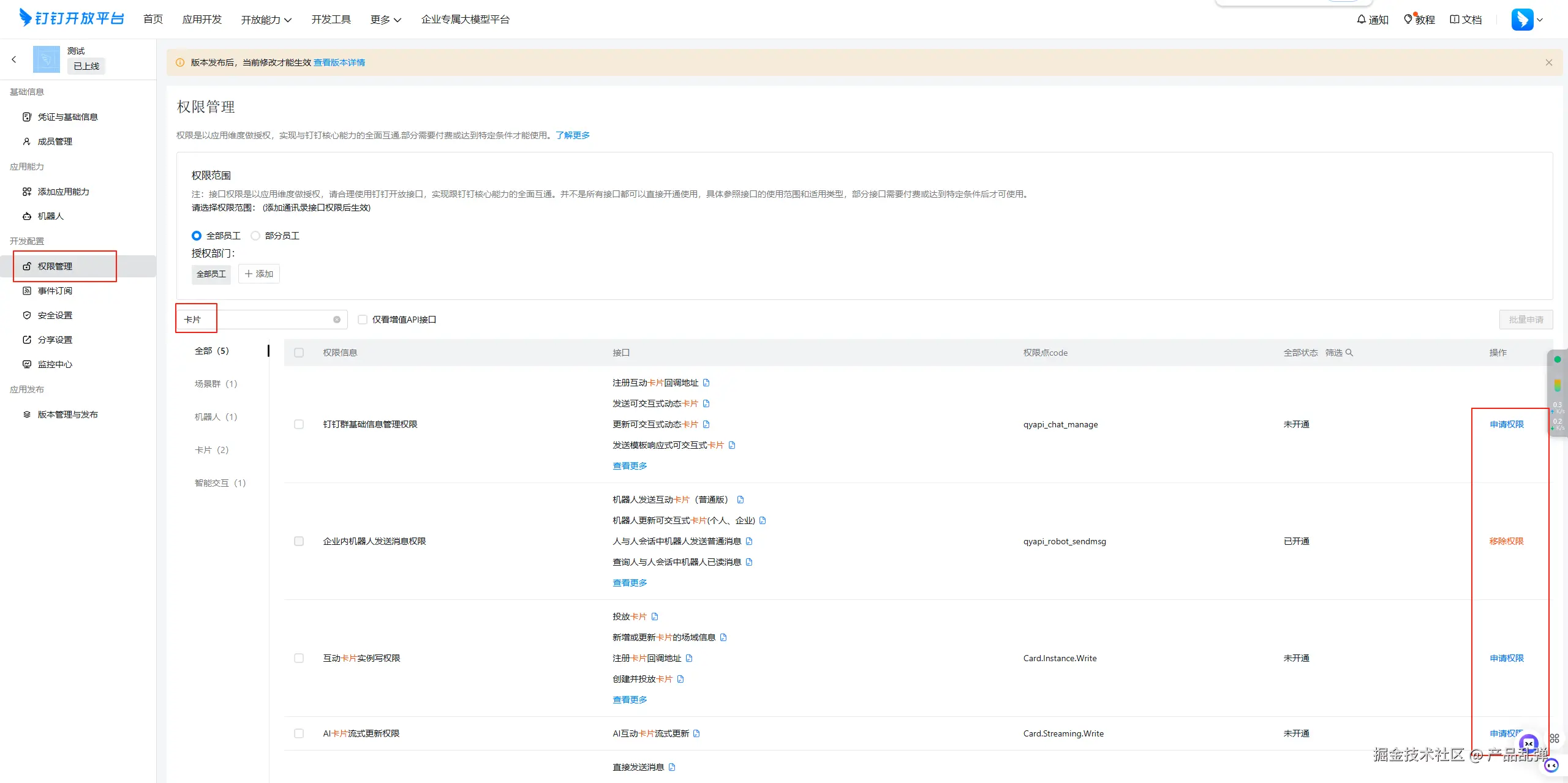This screenshot has width=1568, height=783.
Task: Expand the 开放能力 dropdown menu
Action: tap(266, 20)
